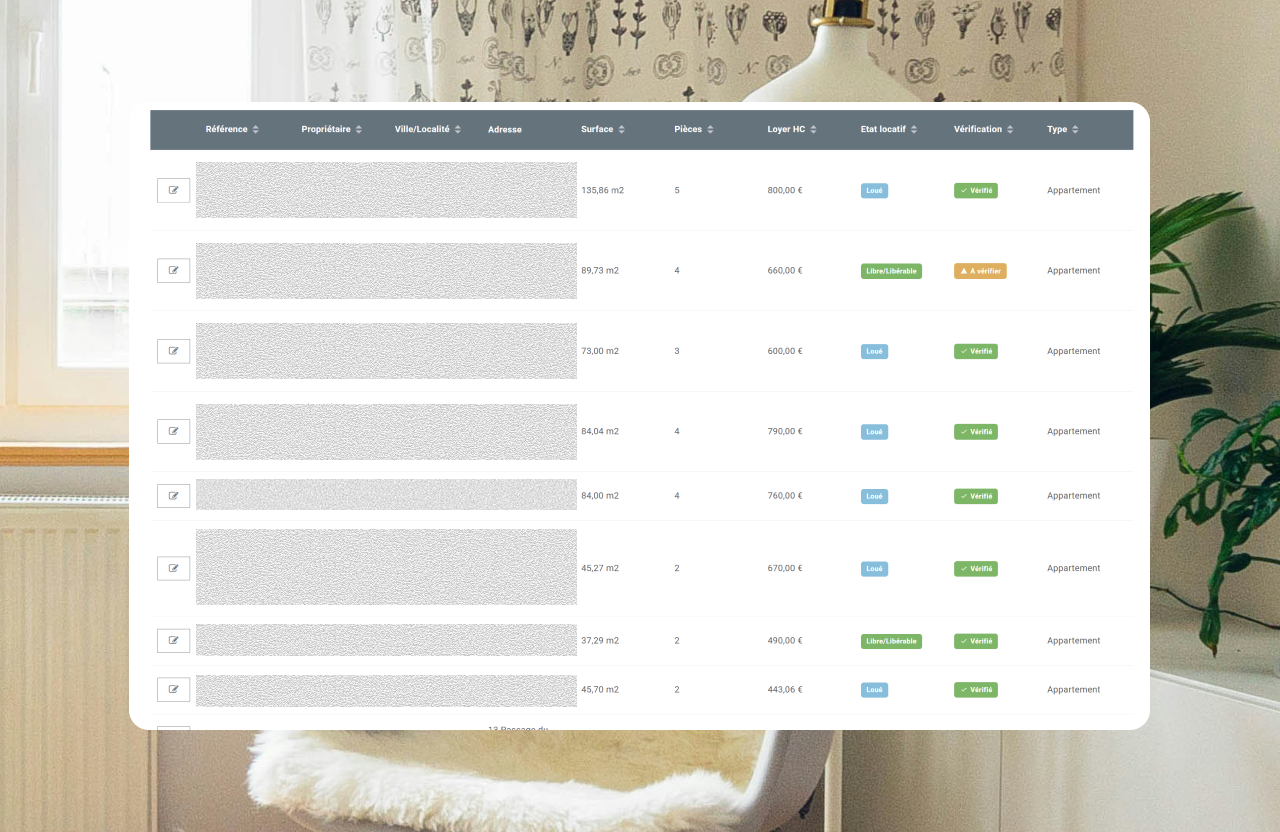1280x832 pixels.
Task: Select the 45,70 m2 surface cell
Action: 600,689
